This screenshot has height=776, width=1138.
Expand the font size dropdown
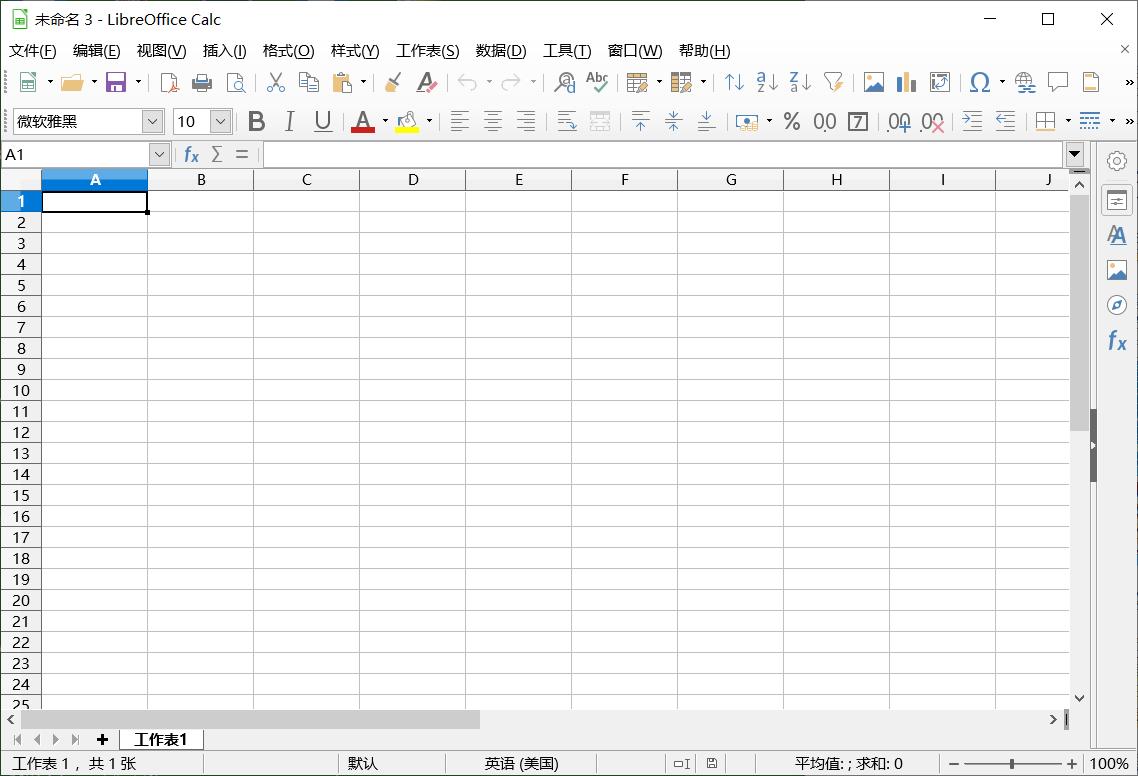click(221, 121)
